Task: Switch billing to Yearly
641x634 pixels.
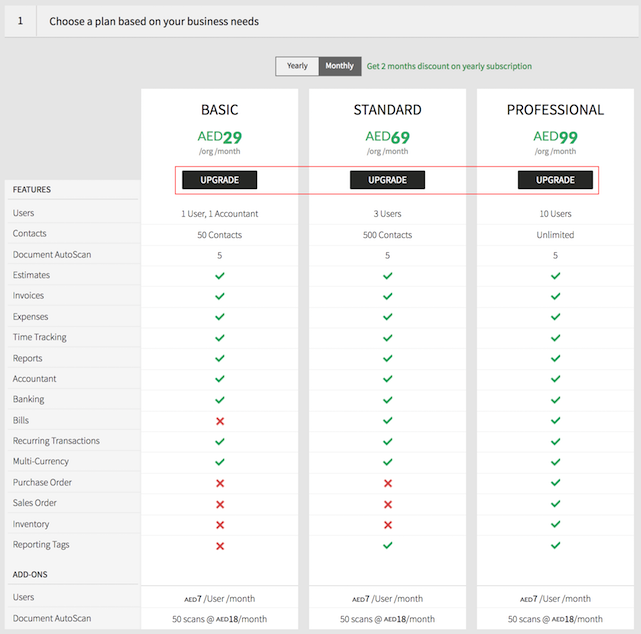Action: pyautogui.click(x=297, y=66)
